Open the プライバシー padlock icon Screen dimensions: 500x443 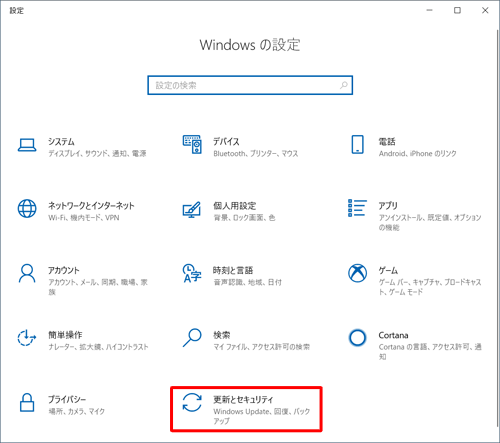(x=27, y=402)
